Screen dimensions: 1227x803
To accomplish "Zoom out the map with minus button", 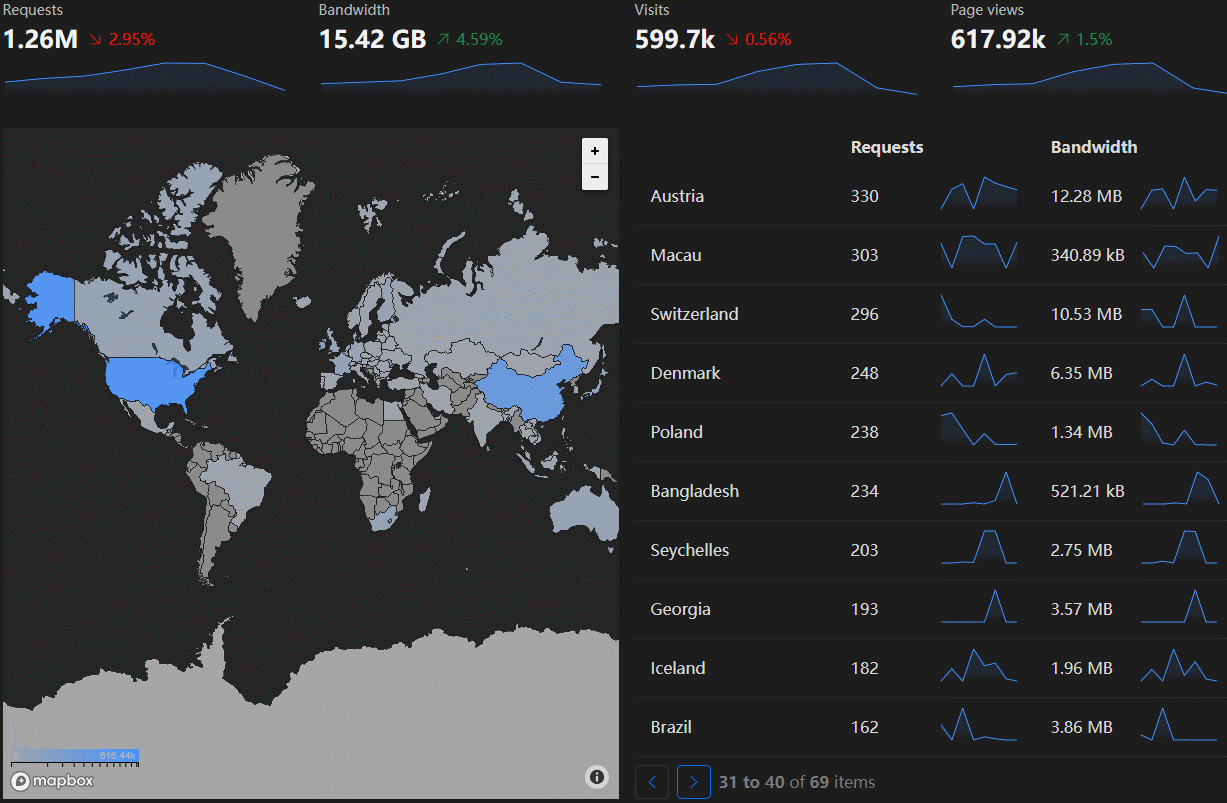I will [595, 177].
